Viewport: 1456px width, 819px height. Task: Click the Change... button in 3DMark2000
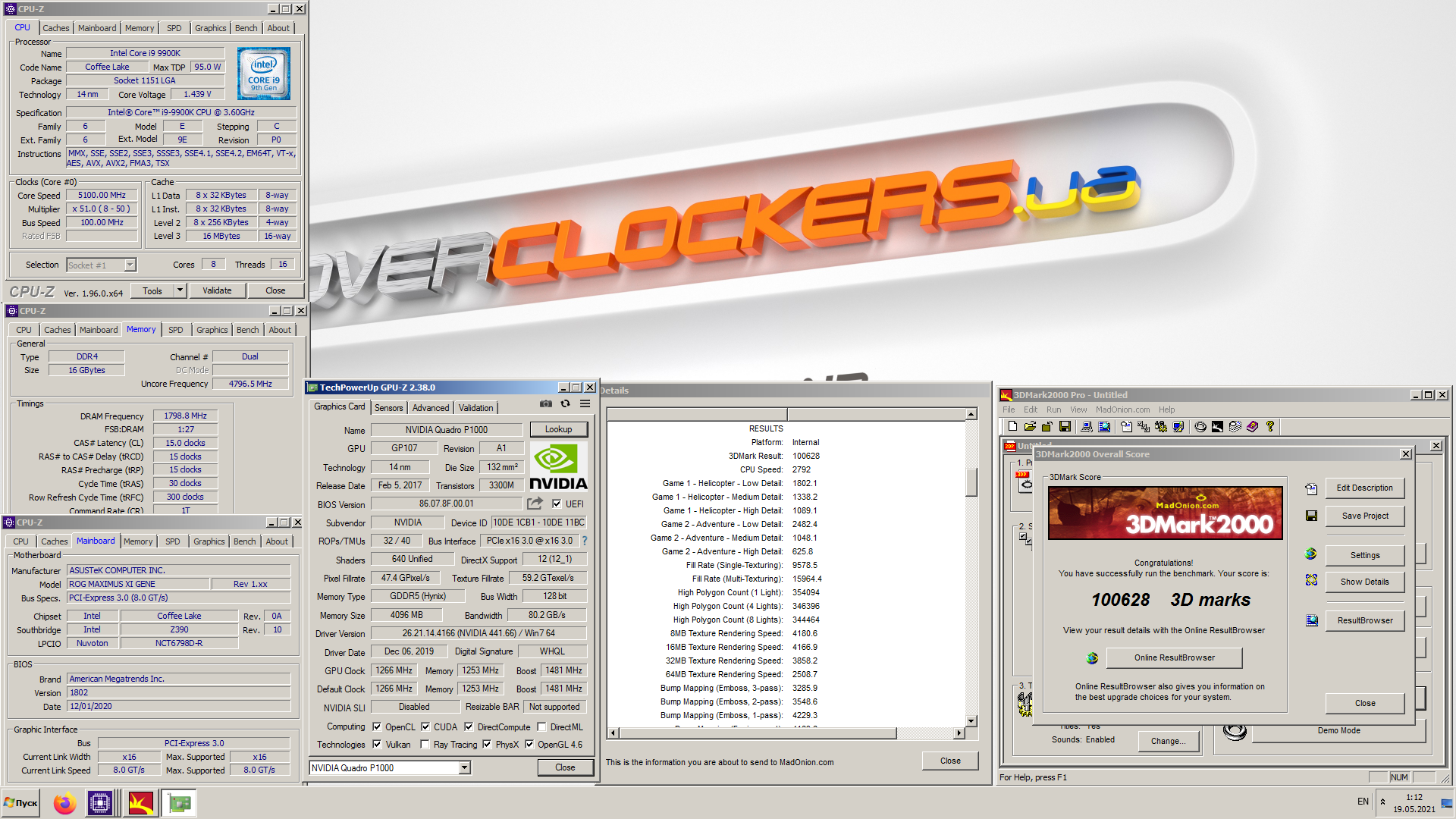click(1168, 742)
